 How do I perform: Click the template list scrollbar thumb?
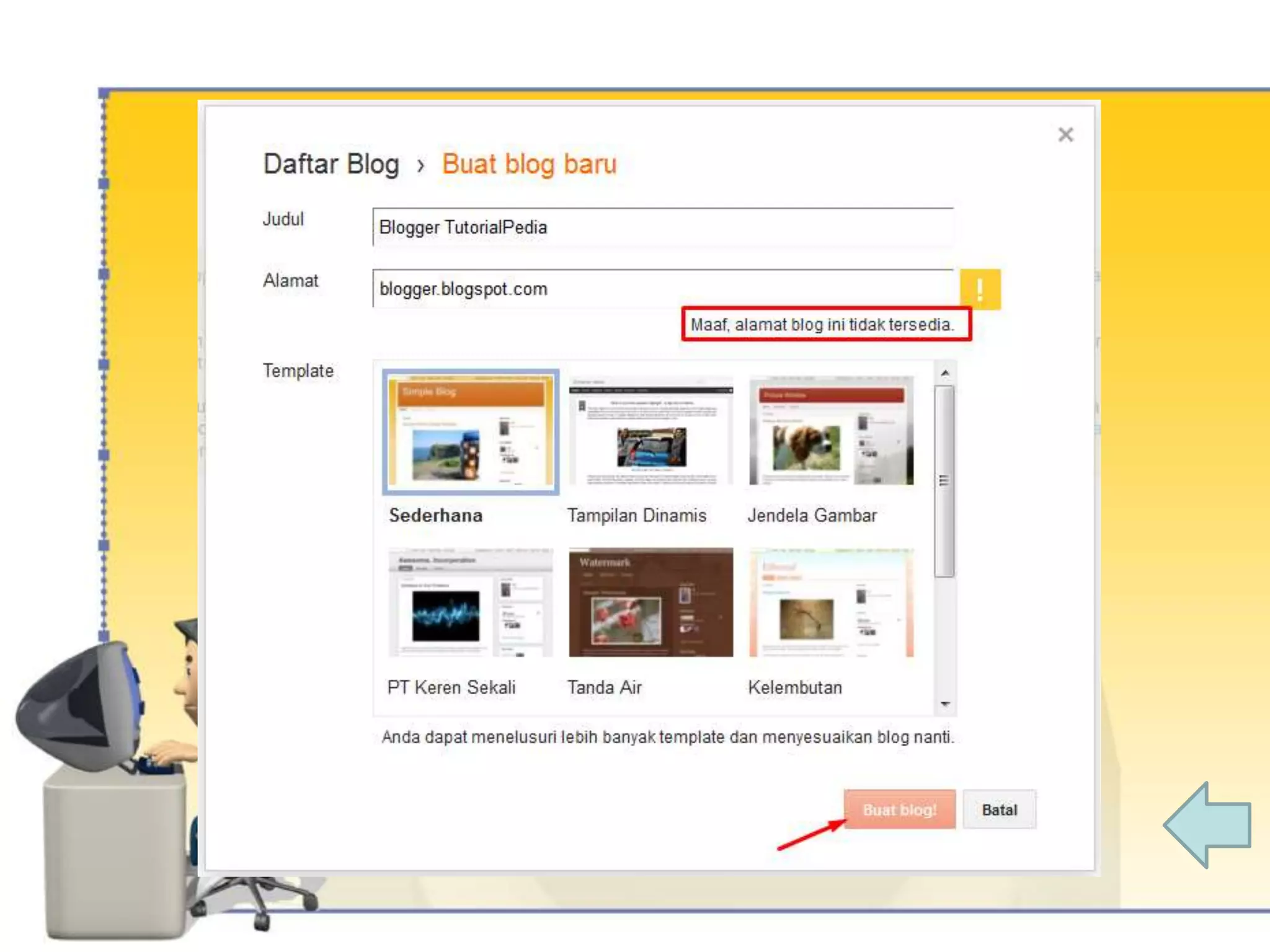point(944,481)
